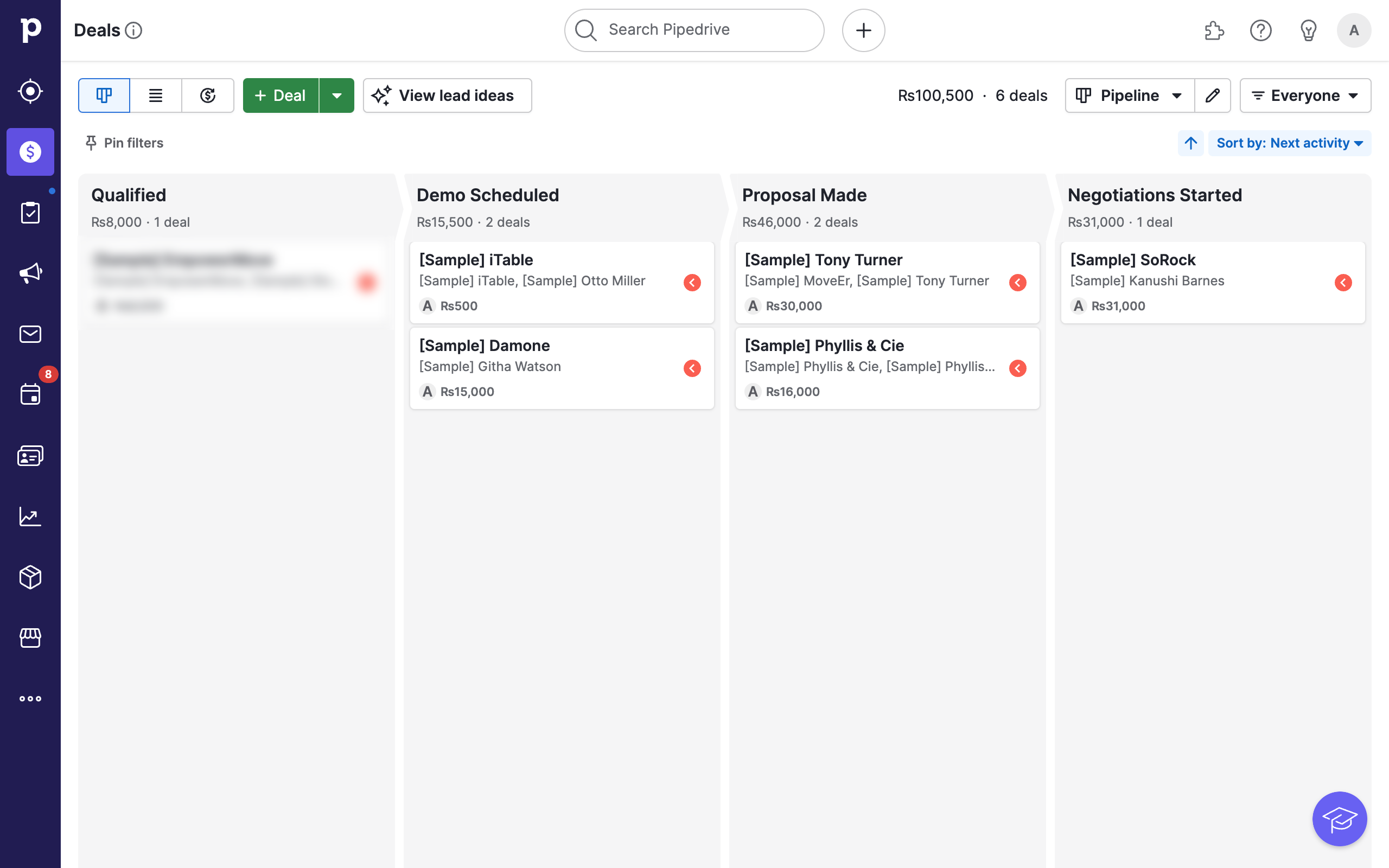Screen dimensions: 1389x868
Task: Open Marketplace storefront icon in sidebar
Action: tap(30, 637)
